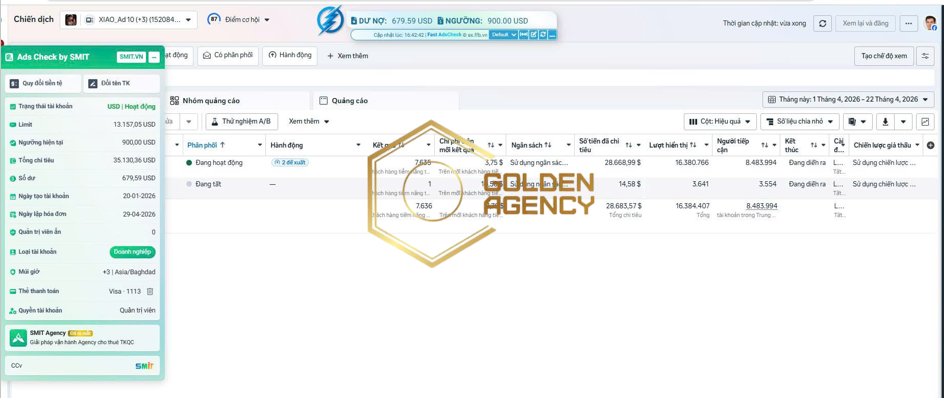Open the 2 đề xuất suggestions badge
Screen dimensions: 944x398
pyautogui.click(x=290, y=163)
